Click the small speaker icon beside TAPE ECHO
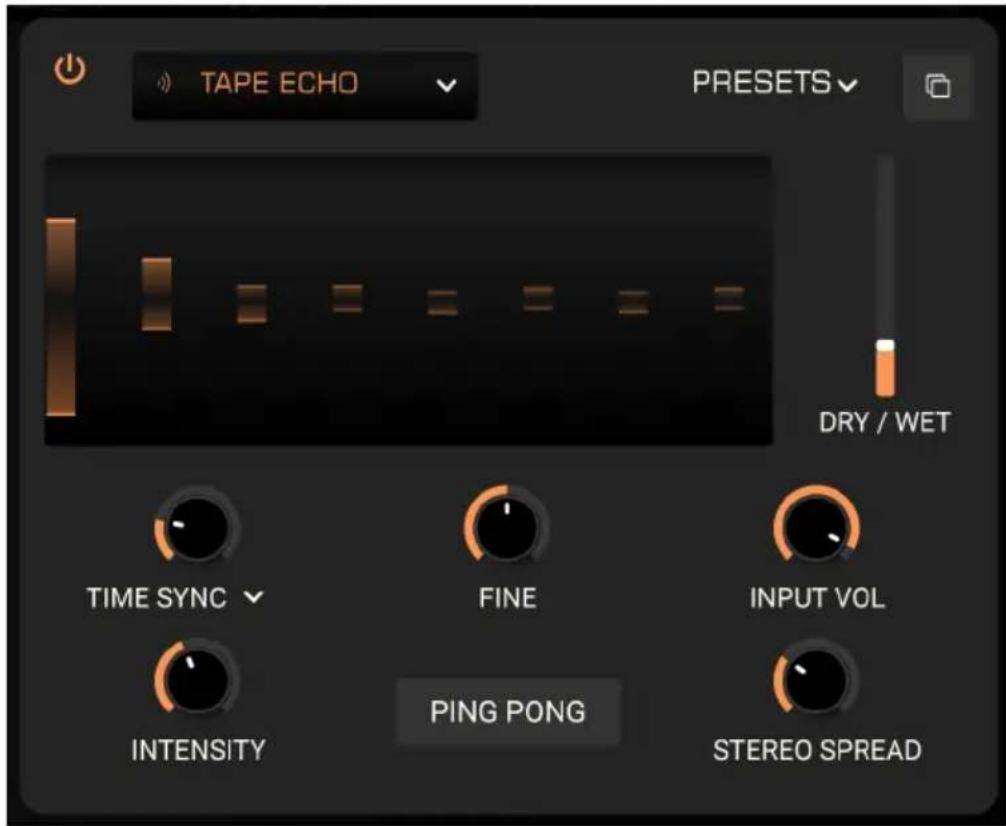The image size is (1006, 826). (x=165, y=84)
